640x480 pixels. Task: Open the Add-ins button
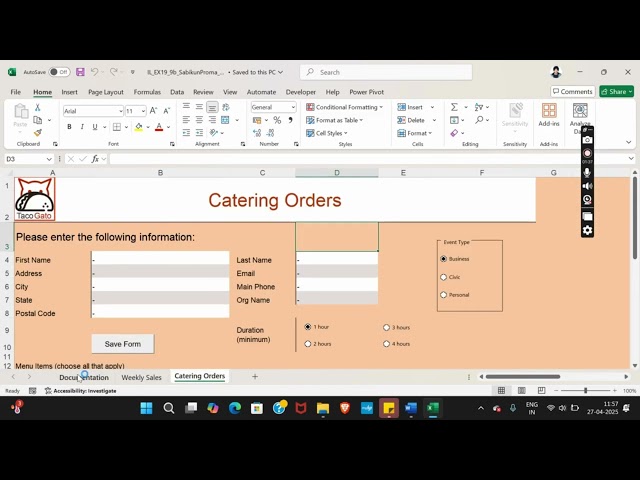pos(549,115)
